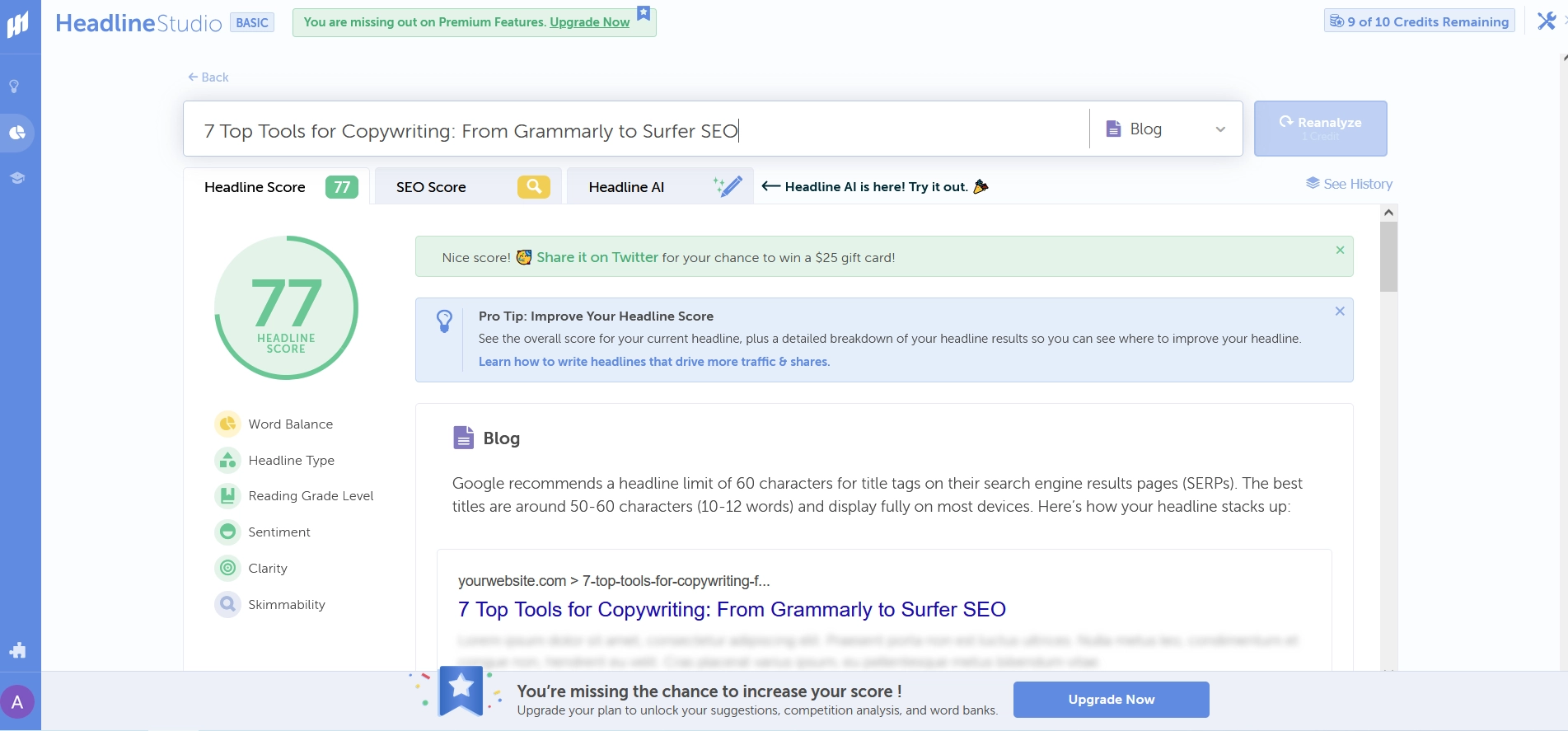Click the Blog document icon in dropdown
1568x731 pixels.
pyautogui.click(x=1113, y=129)
